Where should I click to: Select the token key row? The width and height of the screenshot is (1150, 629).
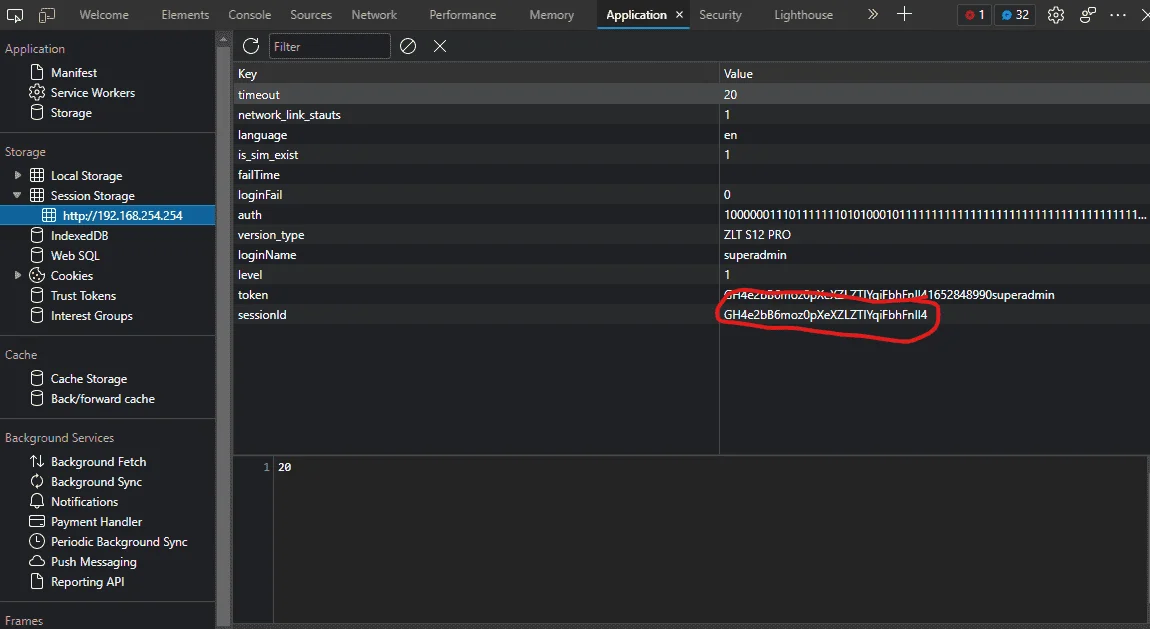click(692, 295)
